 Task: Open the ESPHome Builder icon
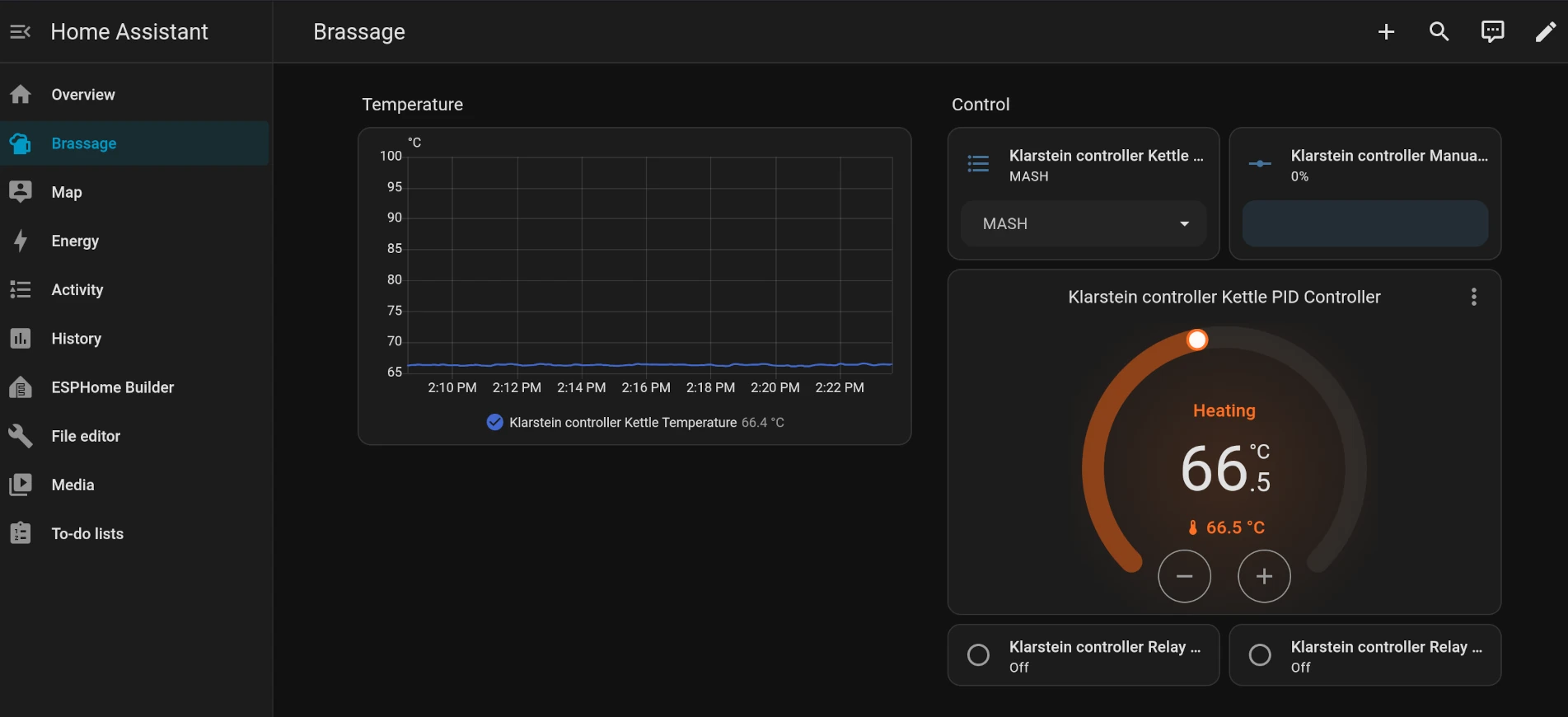click(x=21, y=387)
